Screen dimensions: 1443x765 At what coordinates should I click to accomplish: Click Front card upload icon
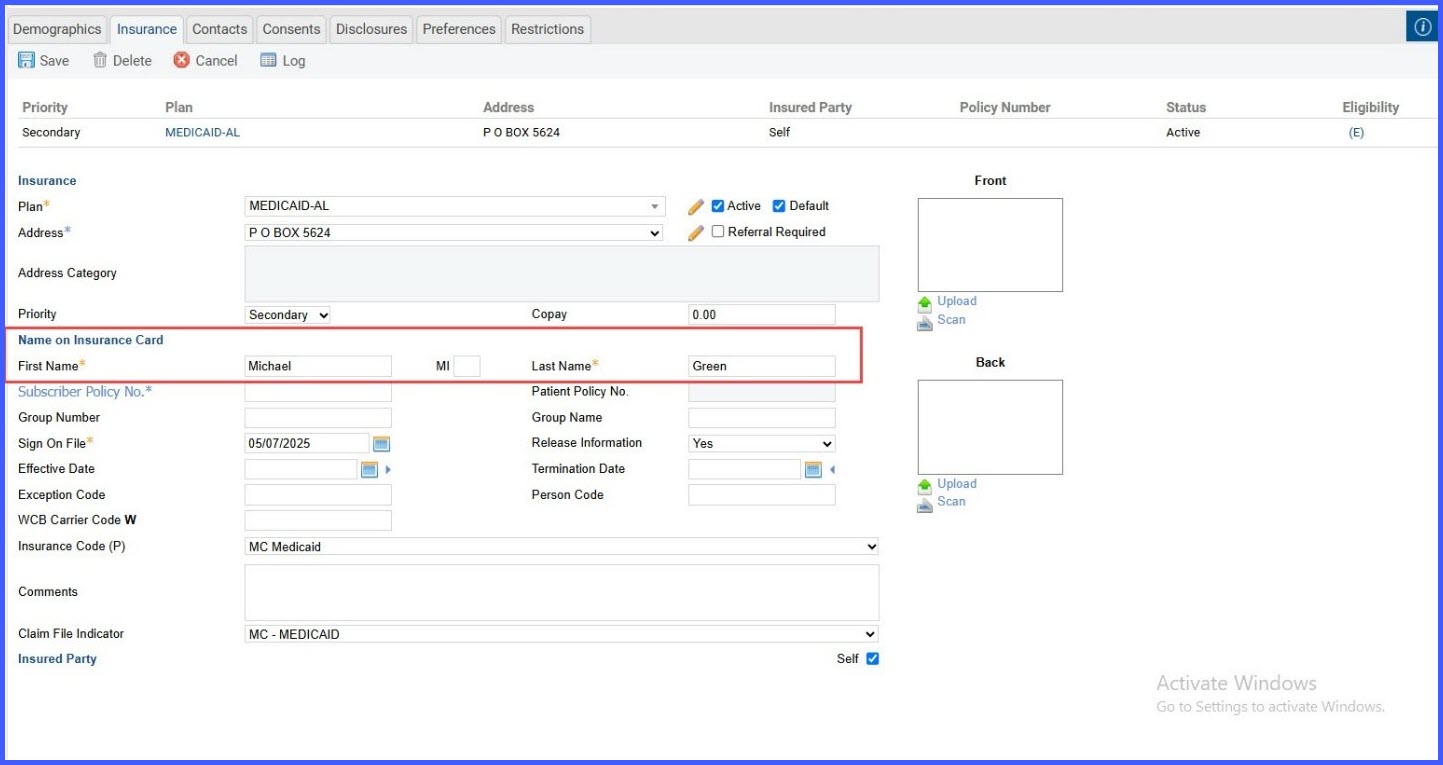[925, 303]
